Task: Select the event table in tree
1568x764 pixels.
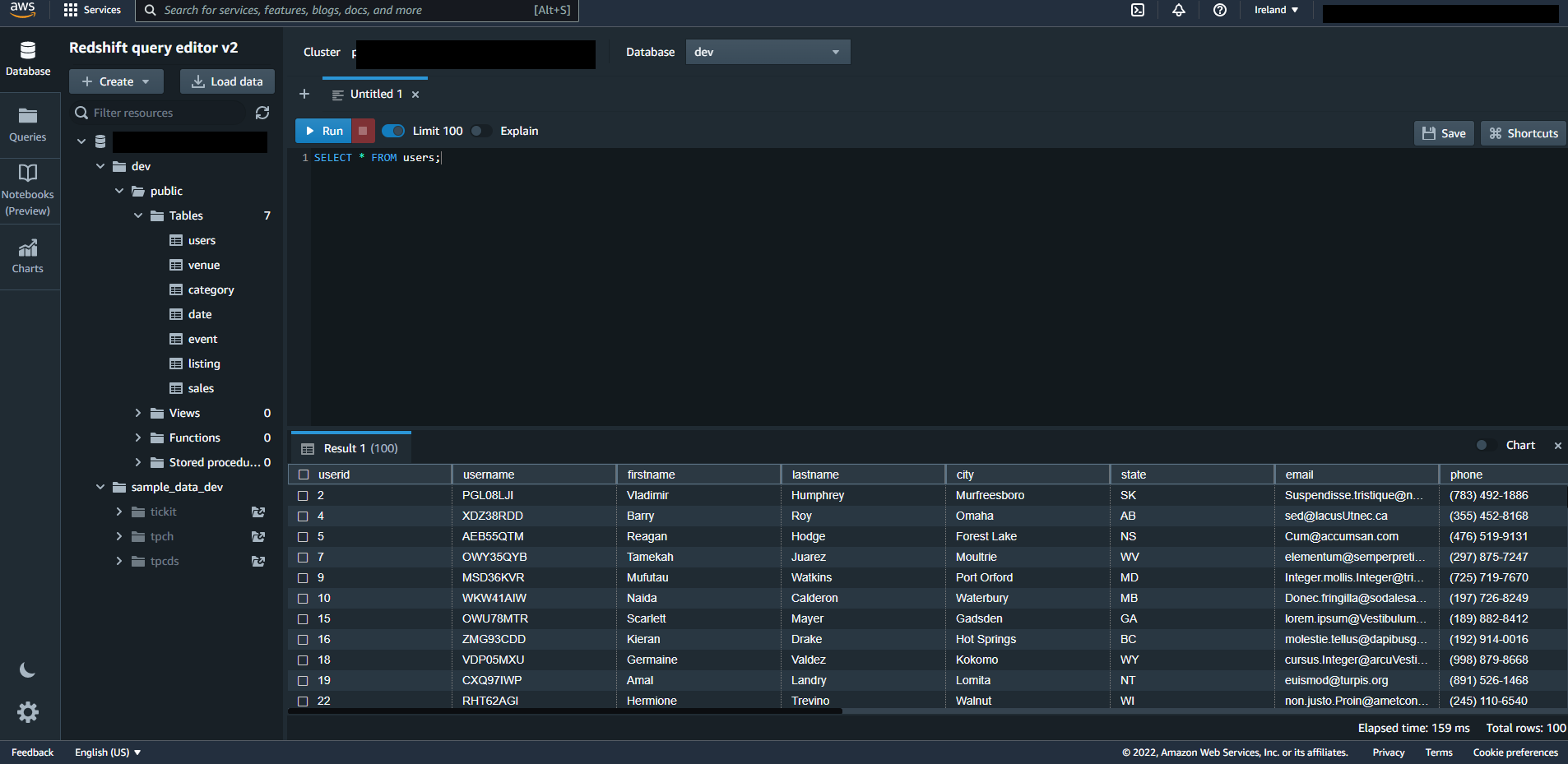Action: tap(202, 339)
